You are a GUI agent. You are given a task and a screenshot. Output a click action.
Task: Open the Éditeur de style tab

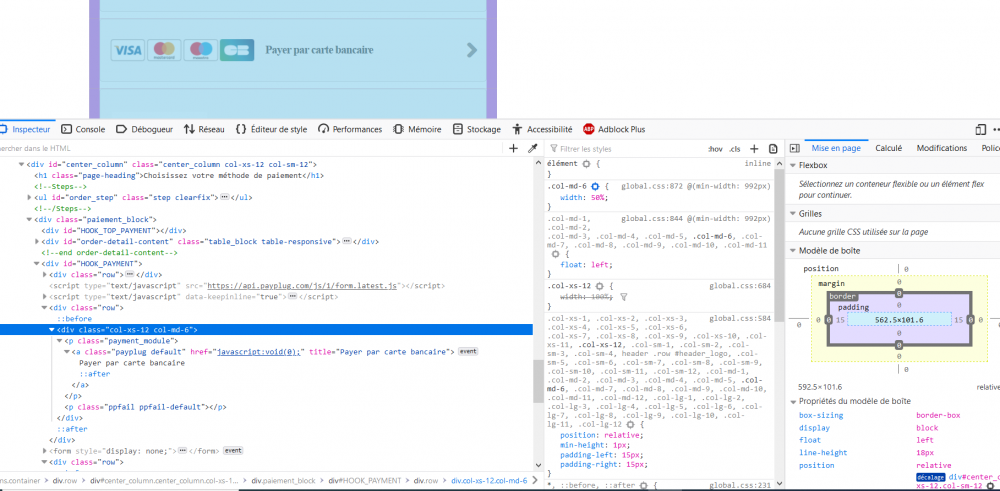pos(271,129)
